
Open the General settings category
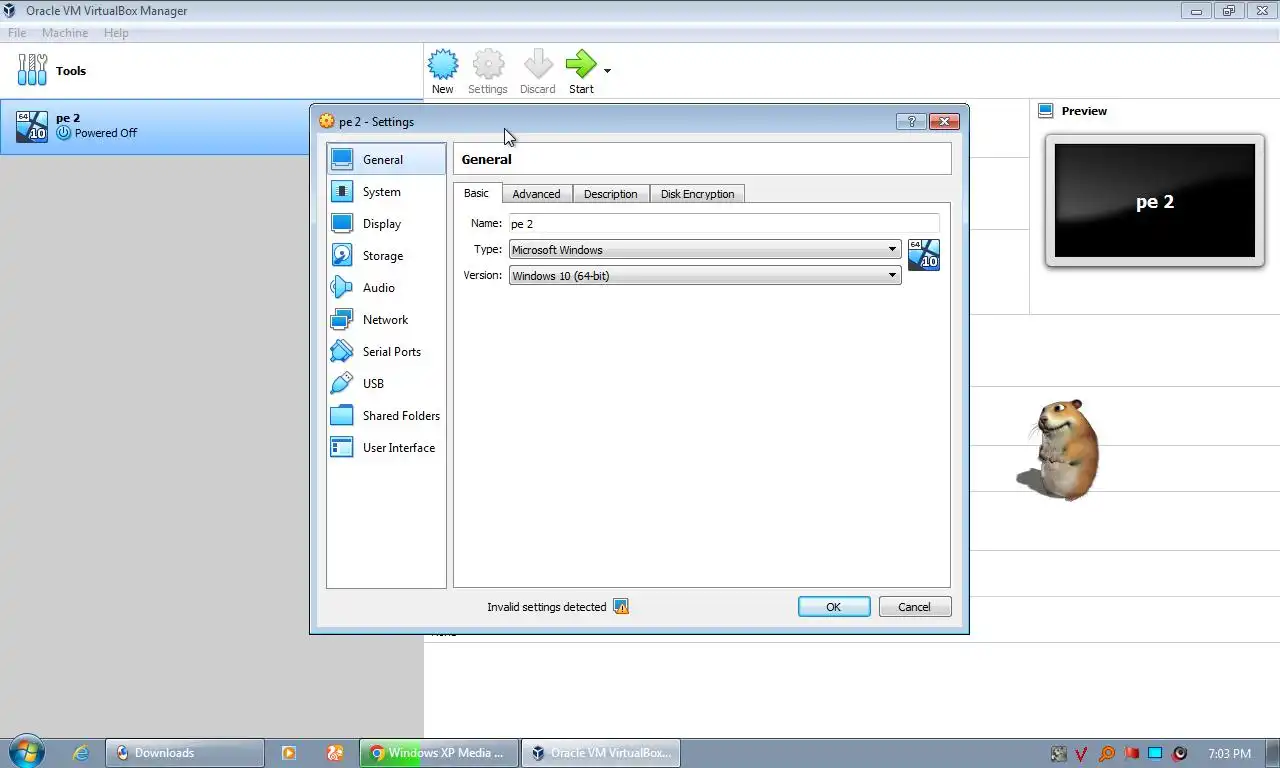coord(386,160)
